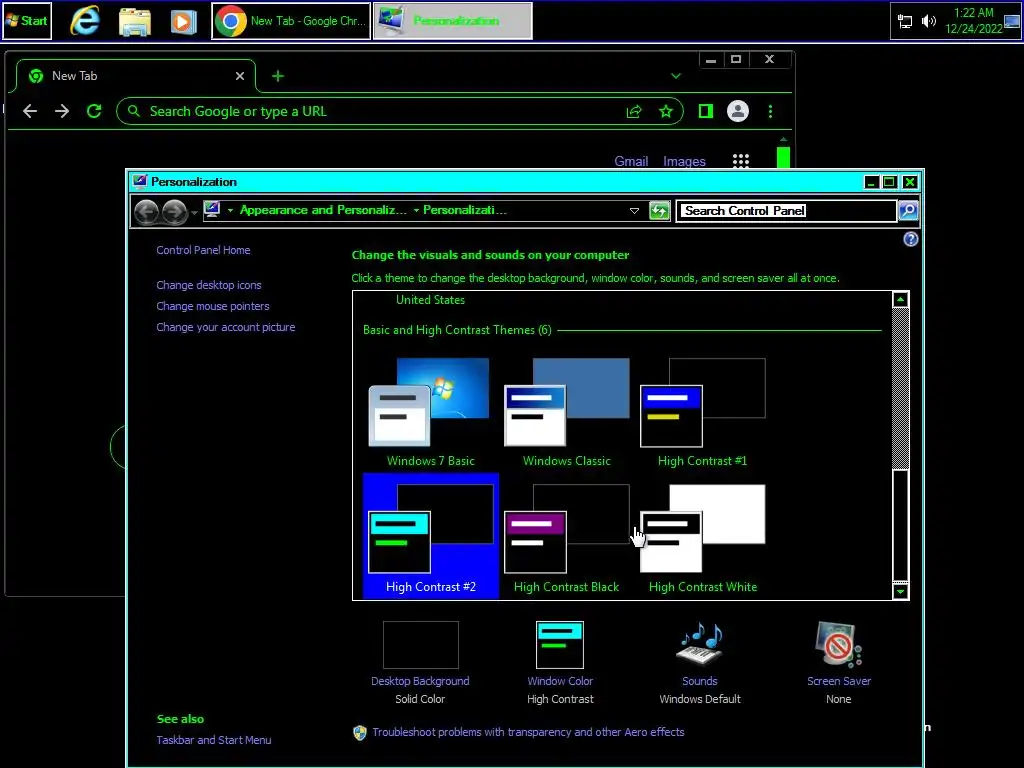Open a new tab with plus button in Chrome

(278, 76)
